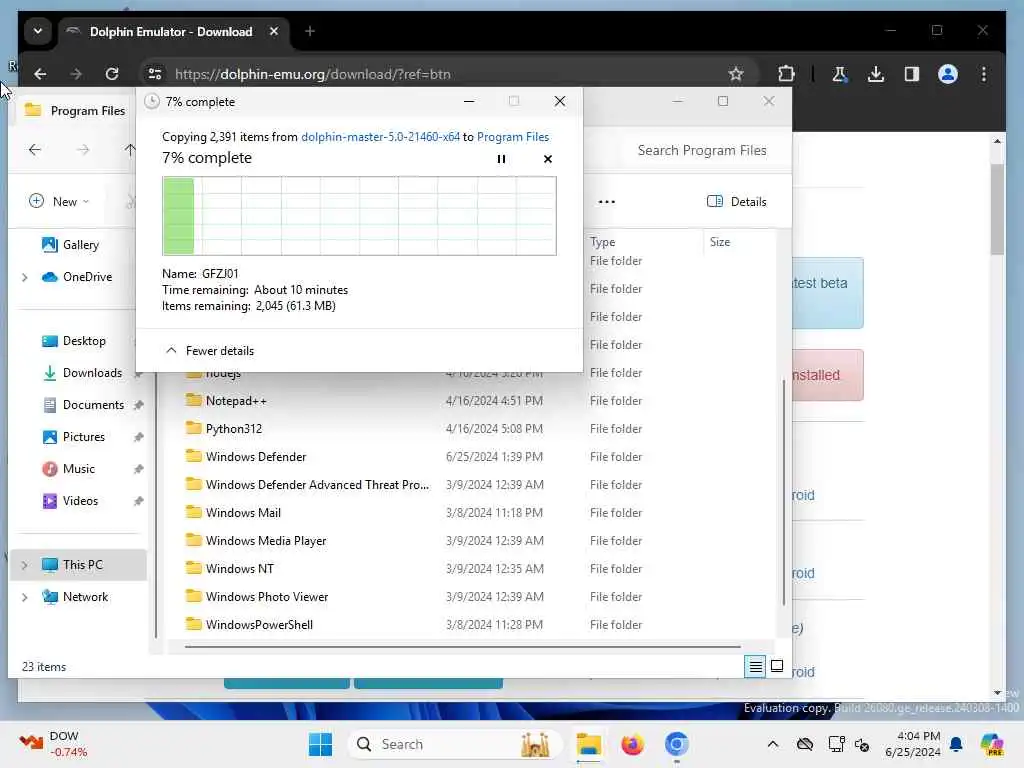Switch to large icons view

pyautogui.click(x=777, y=667)
